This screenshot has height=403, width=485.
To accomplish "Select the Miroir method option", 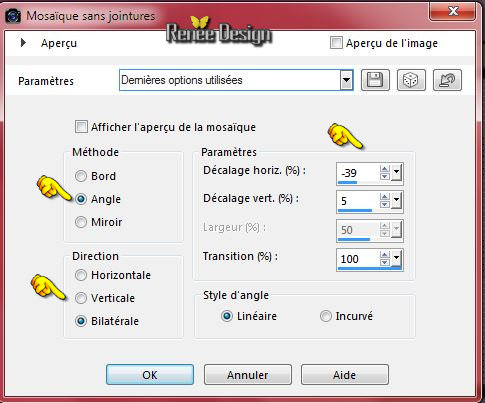I will tap(81, 222).
